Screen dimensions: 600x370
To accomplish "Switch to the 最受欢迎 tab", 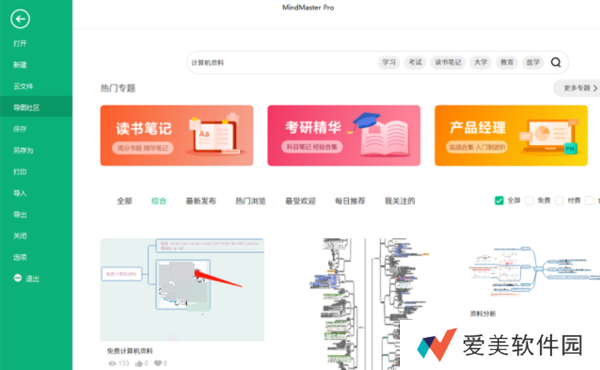I will point(300,201).
